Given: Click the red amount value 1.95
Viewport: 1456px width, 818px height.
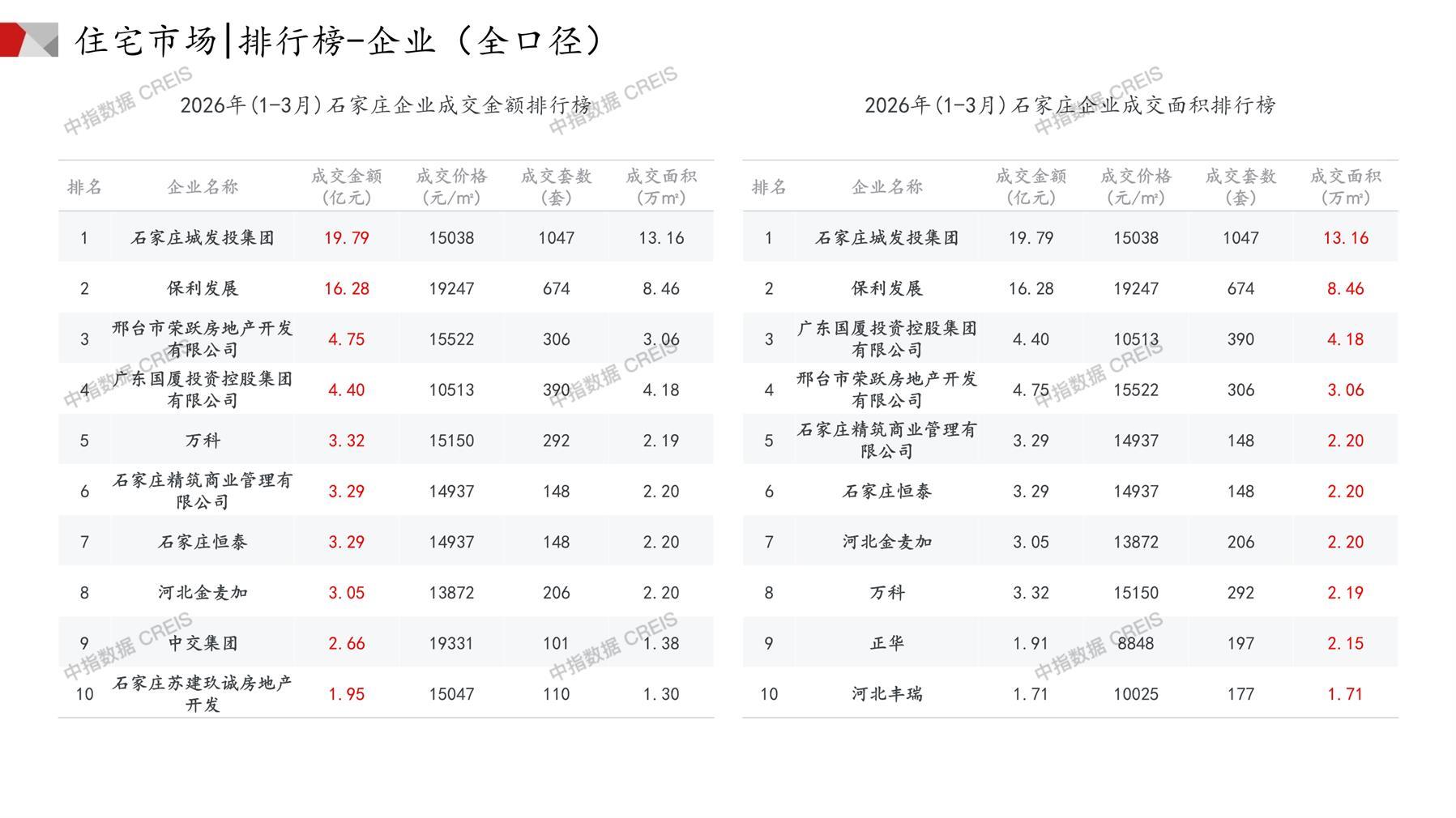Looking at the screenshot, I should pos(346,694).
